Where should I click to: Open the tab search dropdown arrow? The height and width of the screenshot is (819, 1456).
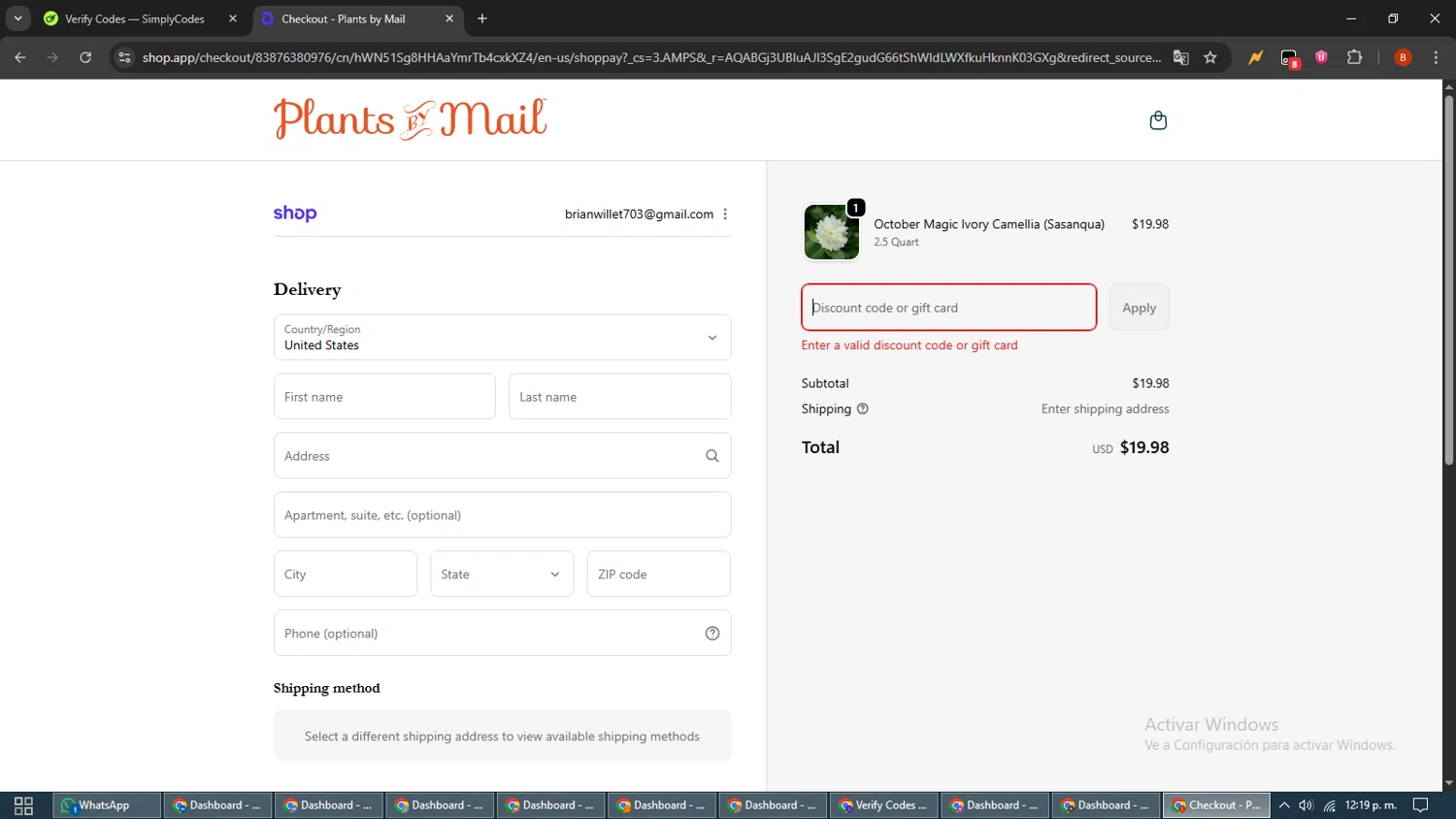tap(17, 18)
